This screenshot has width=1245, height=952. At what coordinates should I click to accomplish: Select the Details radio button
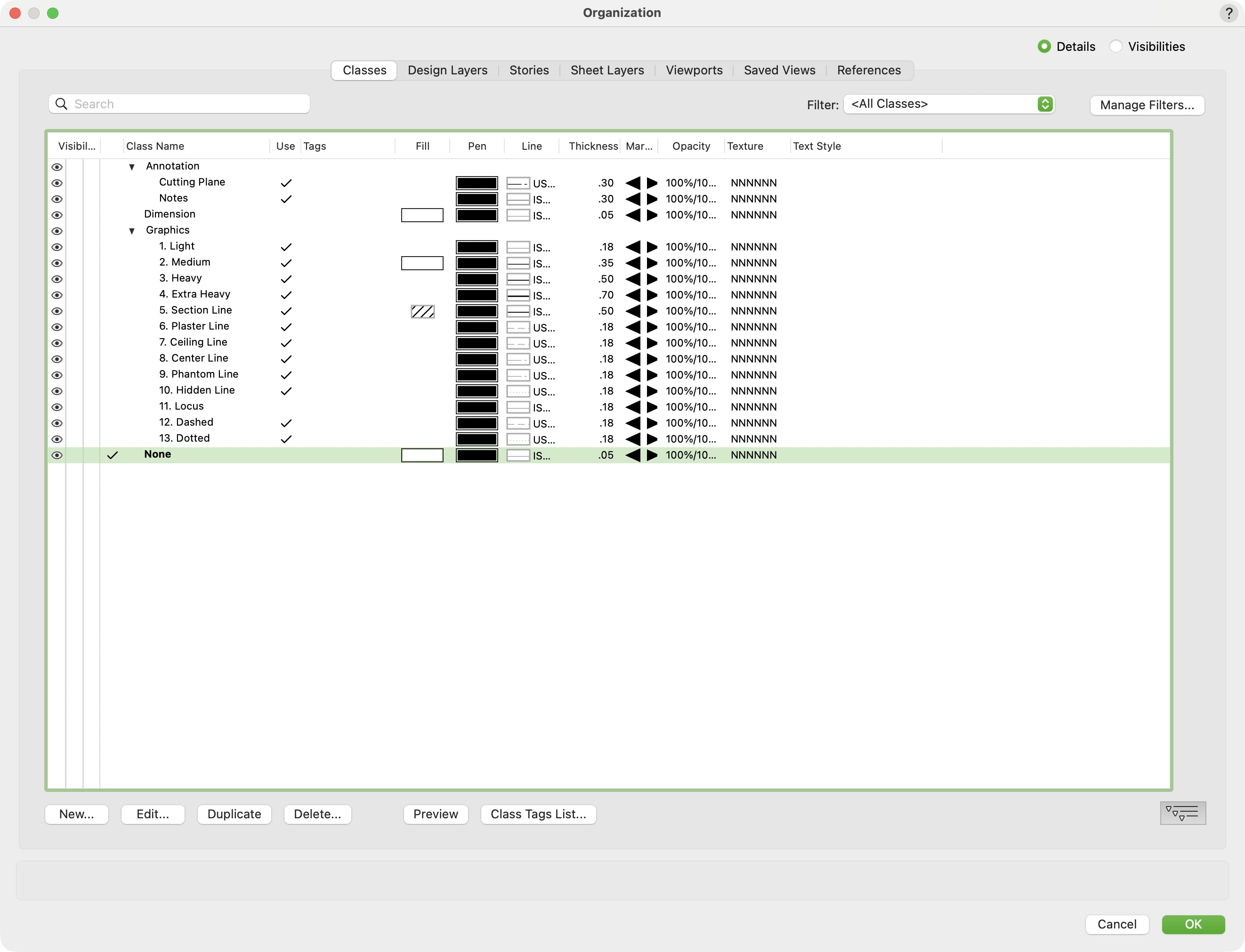(1044, 47)
